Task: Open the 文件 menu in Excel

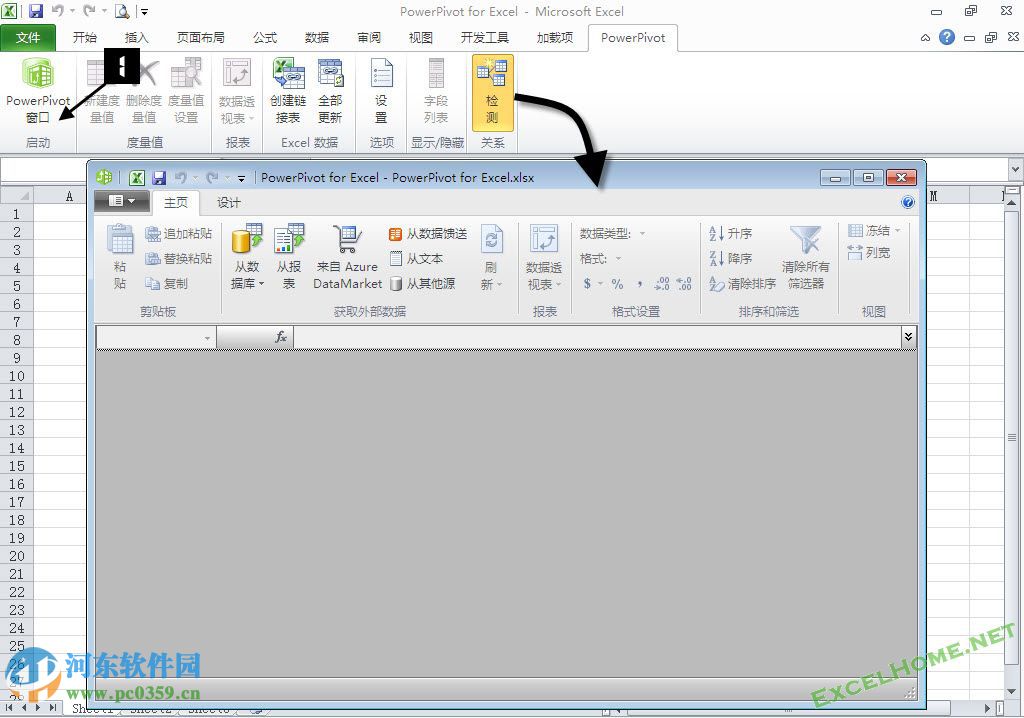Action: point(29,37)
